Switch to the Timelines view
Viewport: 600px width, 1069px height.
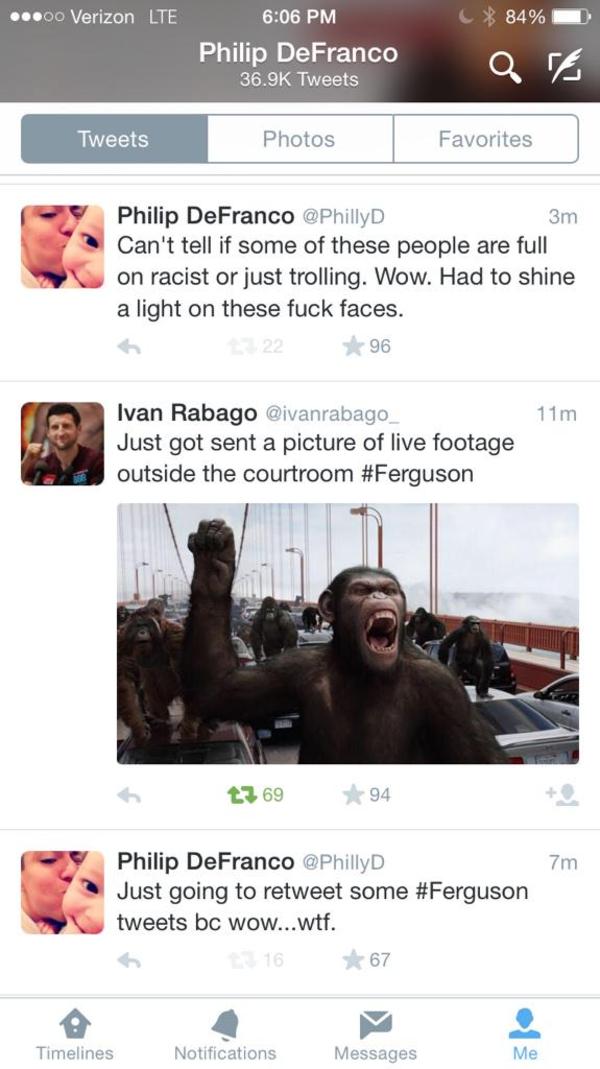[x=75, y=1030]
